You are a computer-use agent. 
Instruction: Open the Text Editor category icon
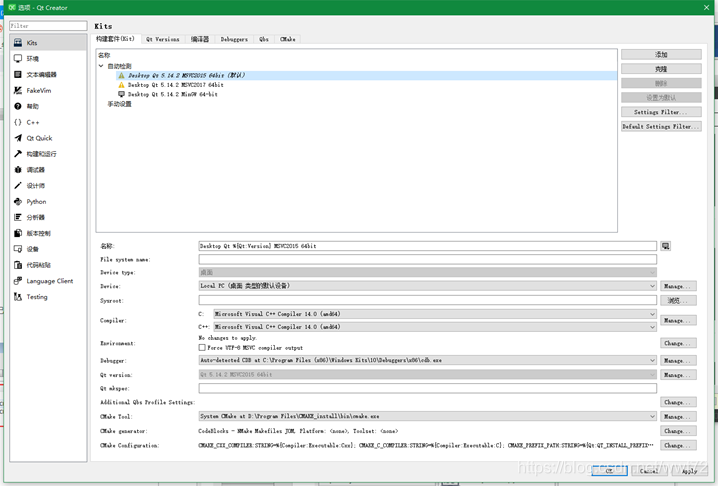[x=18, y=74]
